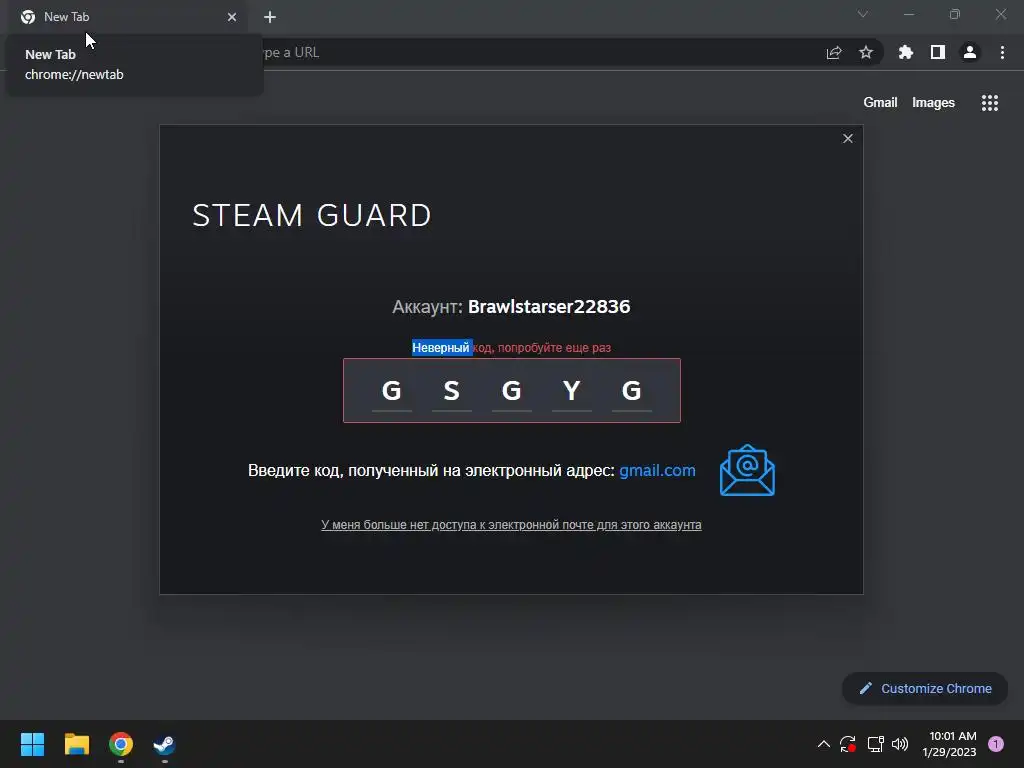Open Windows Start menu
Viewport: 1024px width, 768px height.
tap(32, 744)
